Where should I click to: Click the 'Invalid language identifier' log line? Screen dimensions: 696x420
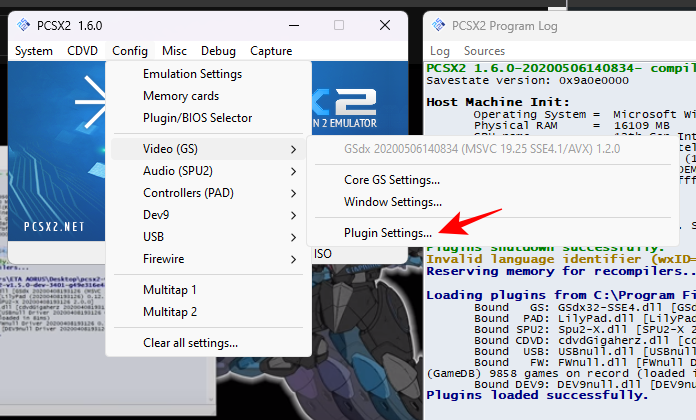(x=561, y=259)
